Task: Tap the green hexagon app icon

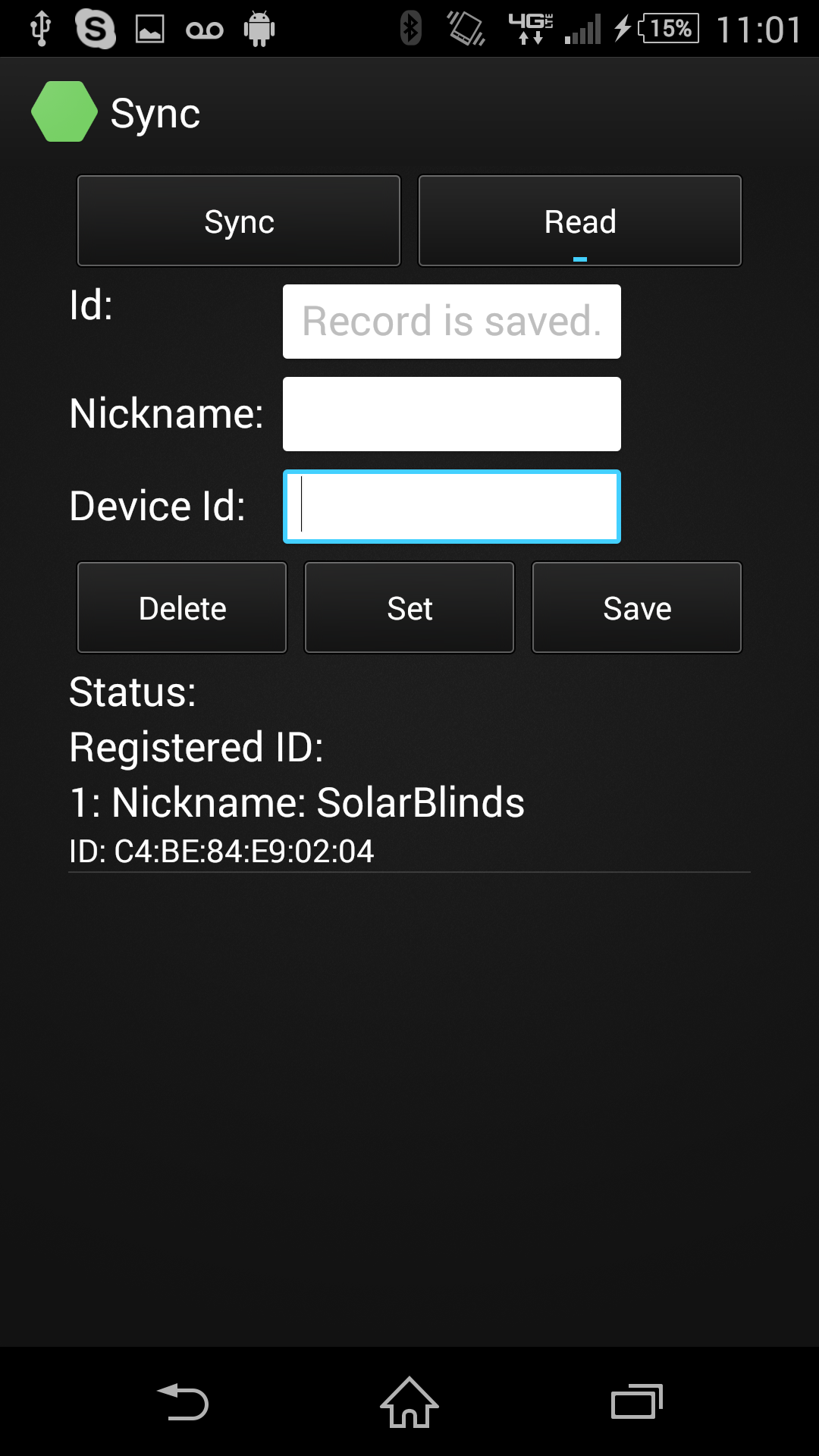Action: coord(64,111)
